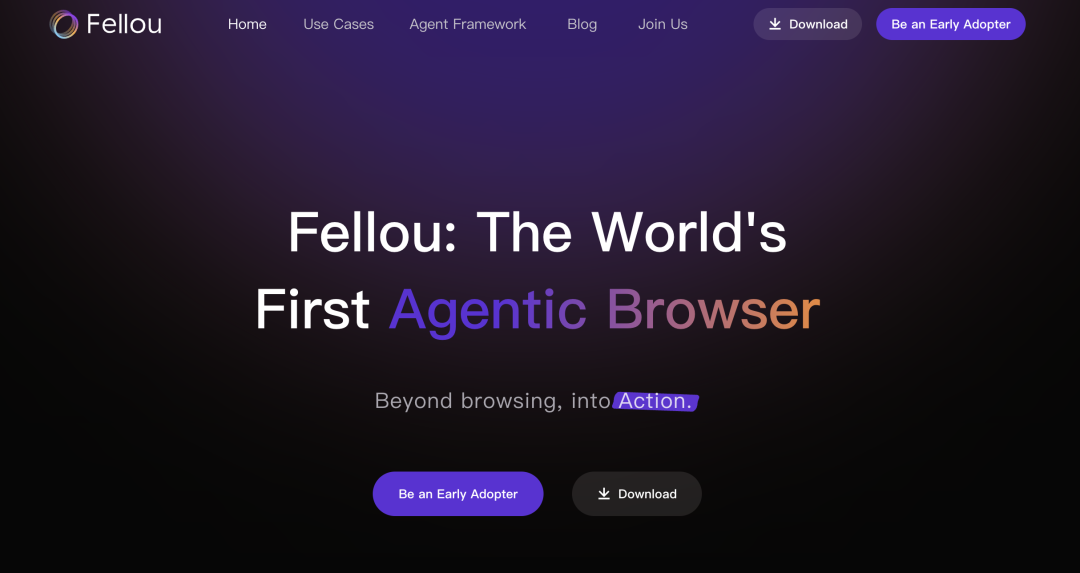This screenshot has width=1080, height=573.
Task: Go to the Home nav item
Action: click(247, 24)
